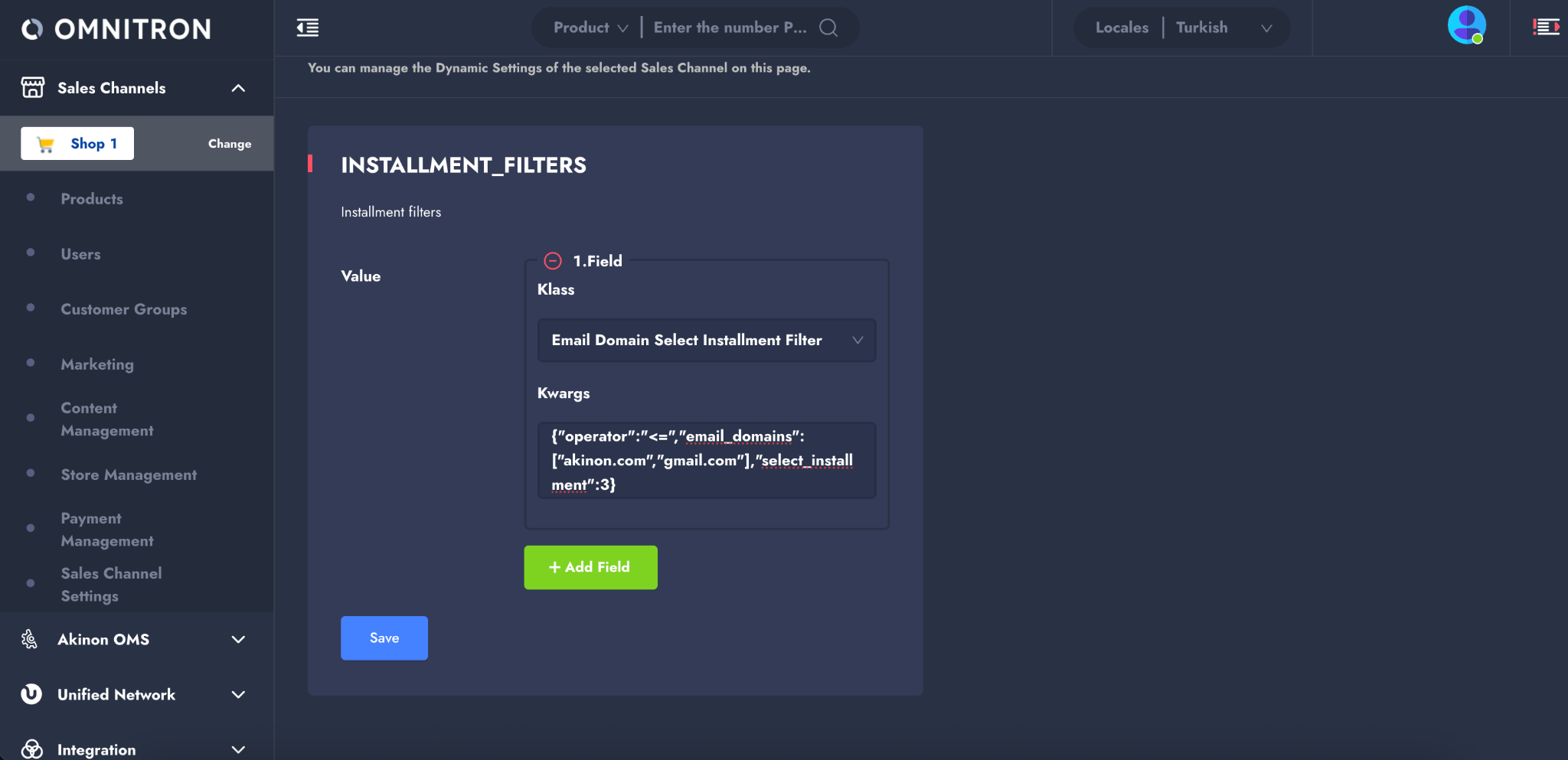1568x760 pixels.
Task: Click the Omnitron logo icon
Action: 32,29
